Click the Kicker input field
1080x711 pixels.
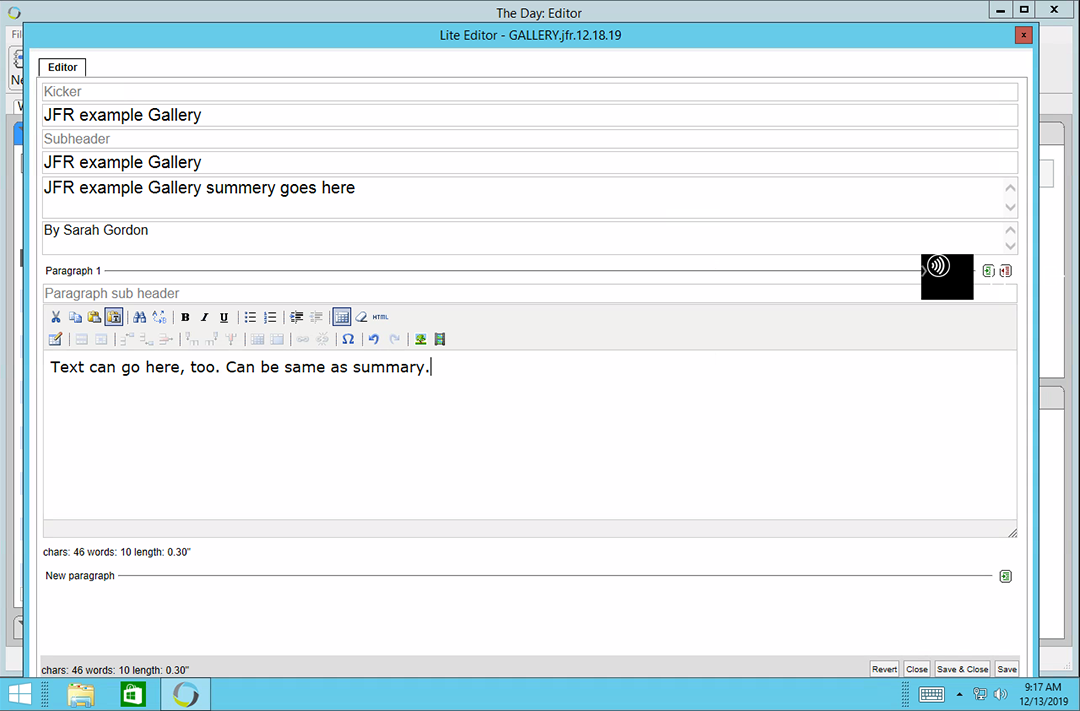(530, 92)
